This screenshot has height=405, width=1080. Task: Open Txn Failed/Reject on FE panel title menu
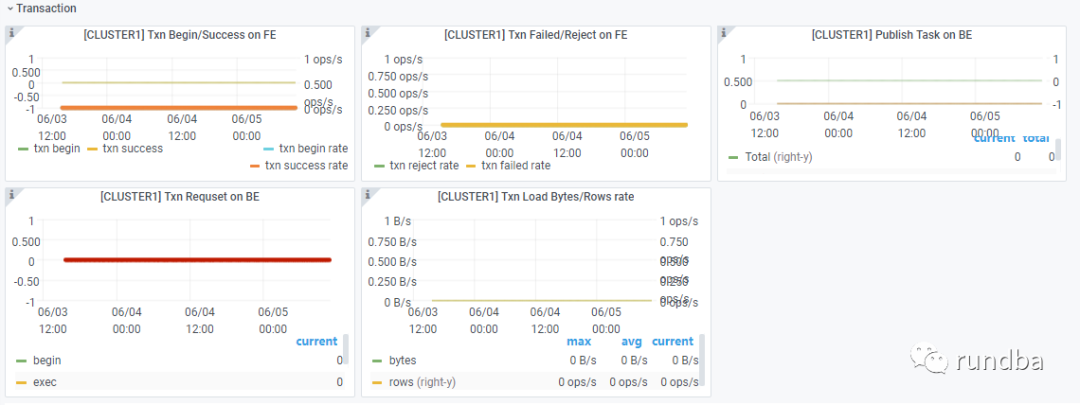pyautogui.click(x=535, y=35)
